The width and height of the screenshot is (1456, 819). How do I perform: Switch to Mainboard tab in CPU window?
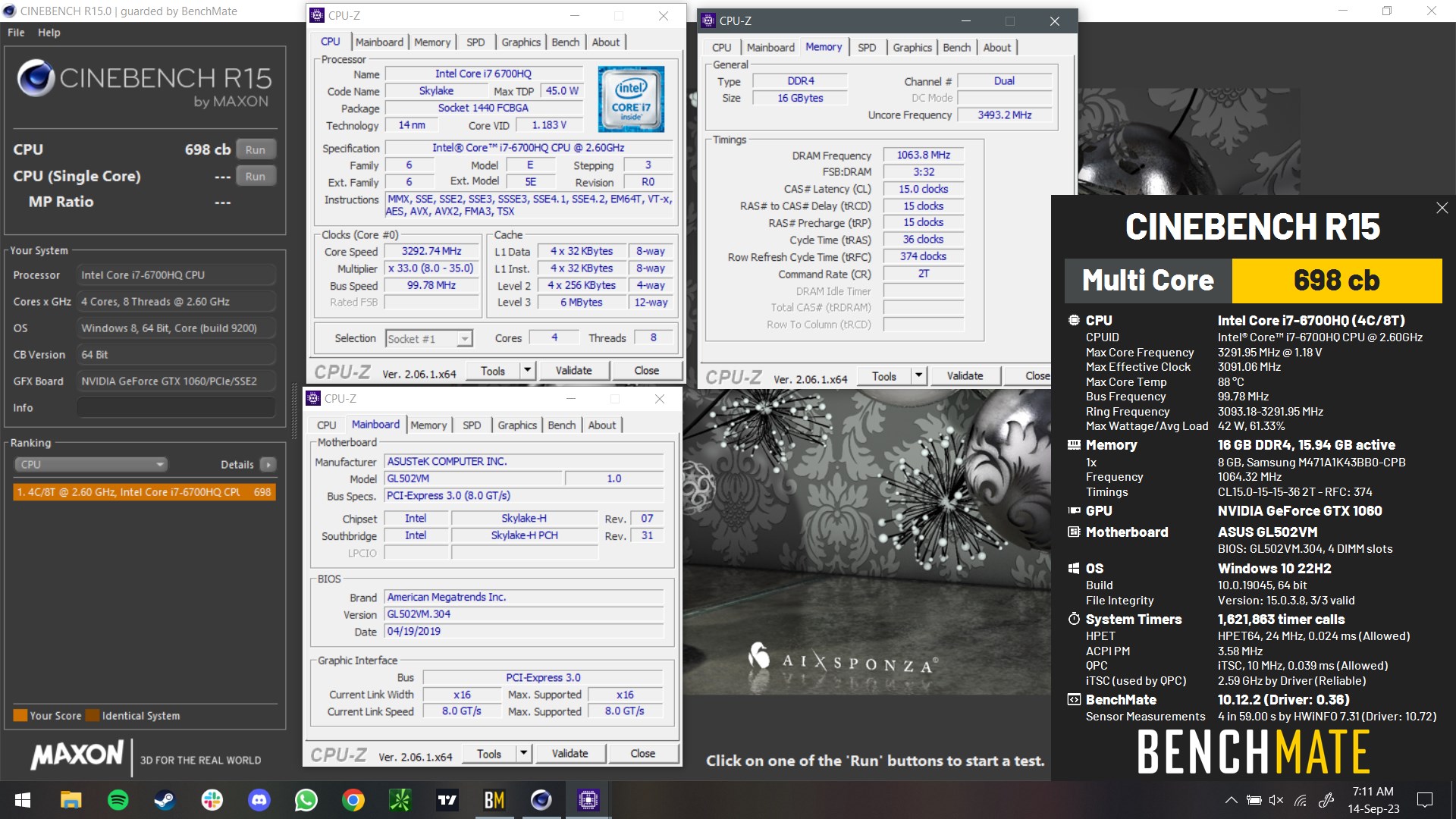click(379, 42)
